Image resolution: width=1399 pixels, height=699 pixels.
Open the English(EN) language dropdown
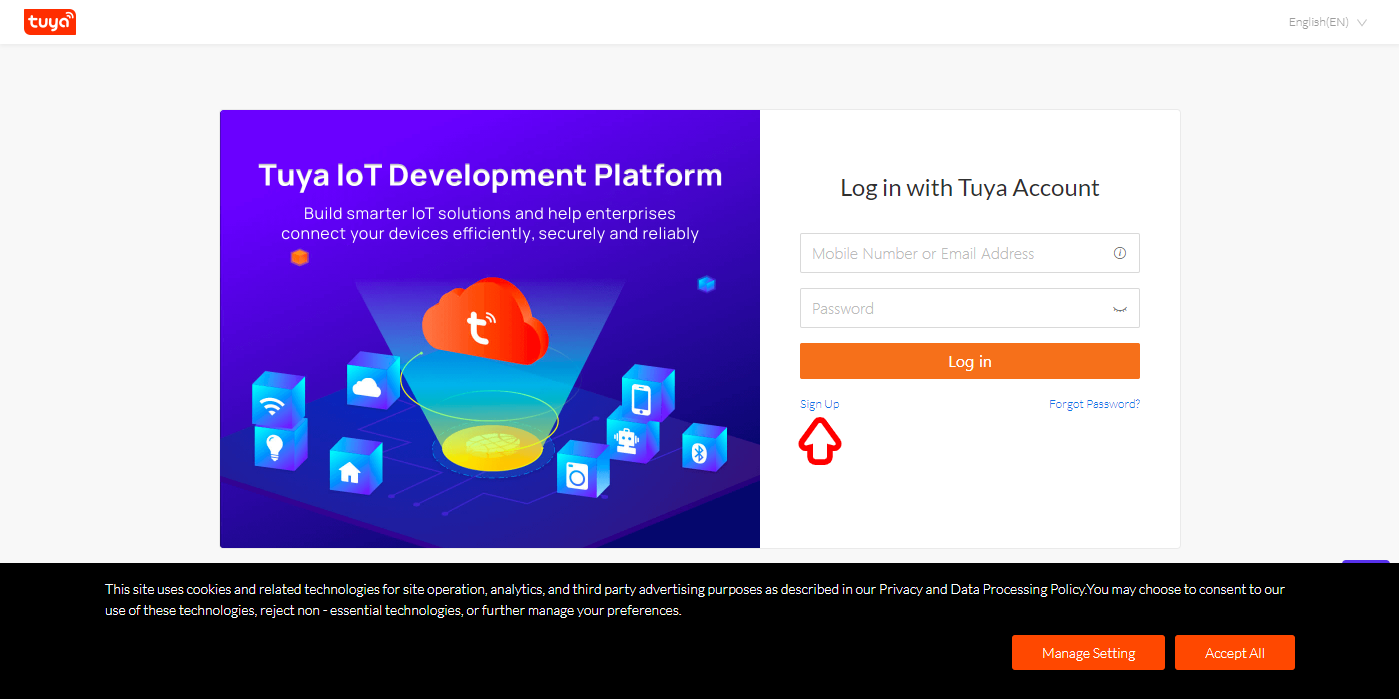1317,21
